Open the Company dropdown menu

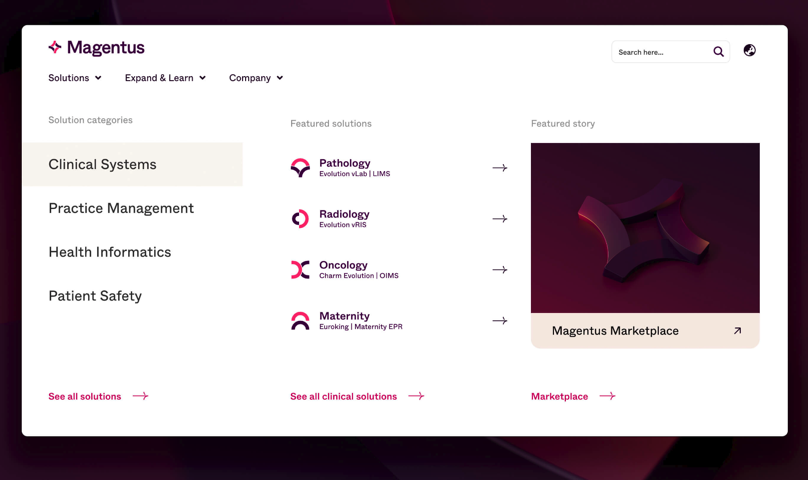click(256, 78)
